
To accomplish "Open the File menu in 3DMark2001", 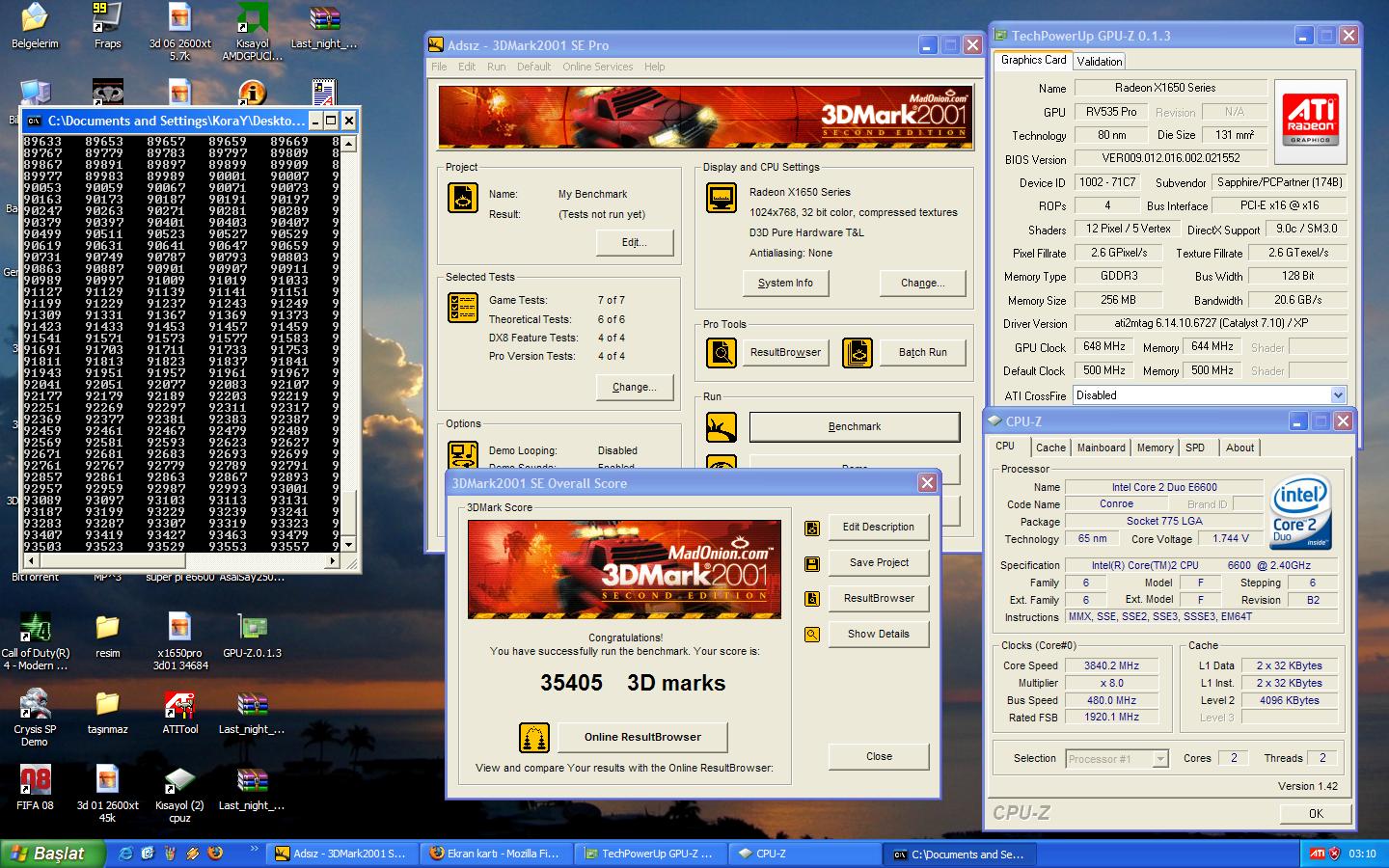I will click(439, 67).
